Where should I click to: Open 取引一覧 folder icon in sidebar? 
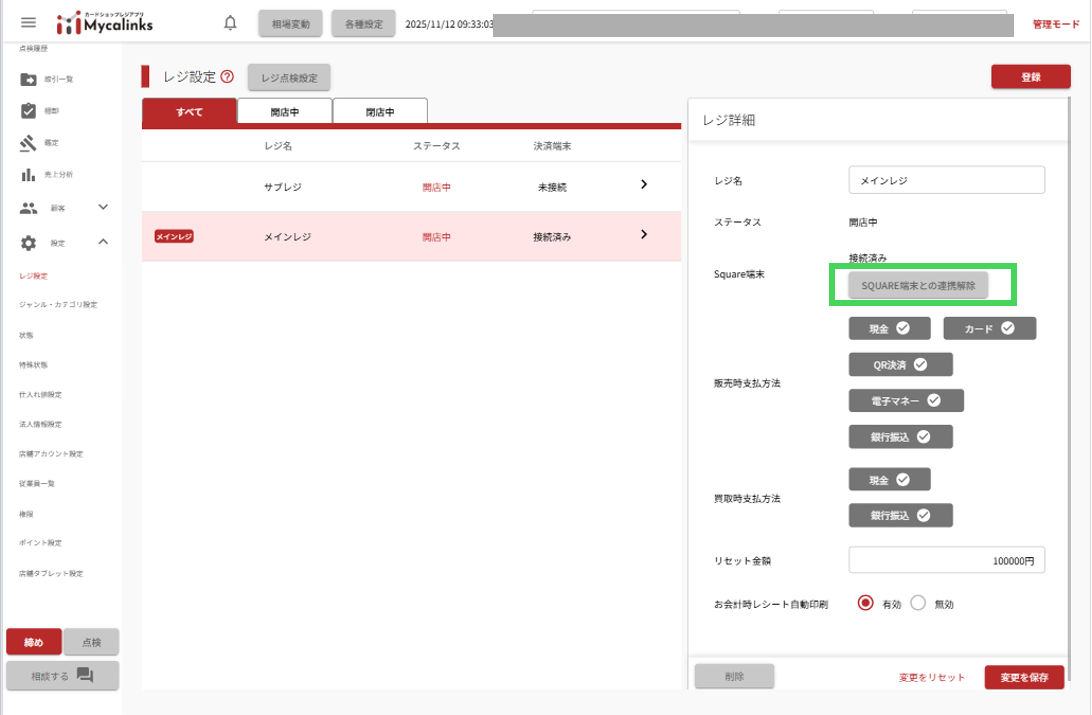pyautogui.click(x=28, y=80)
